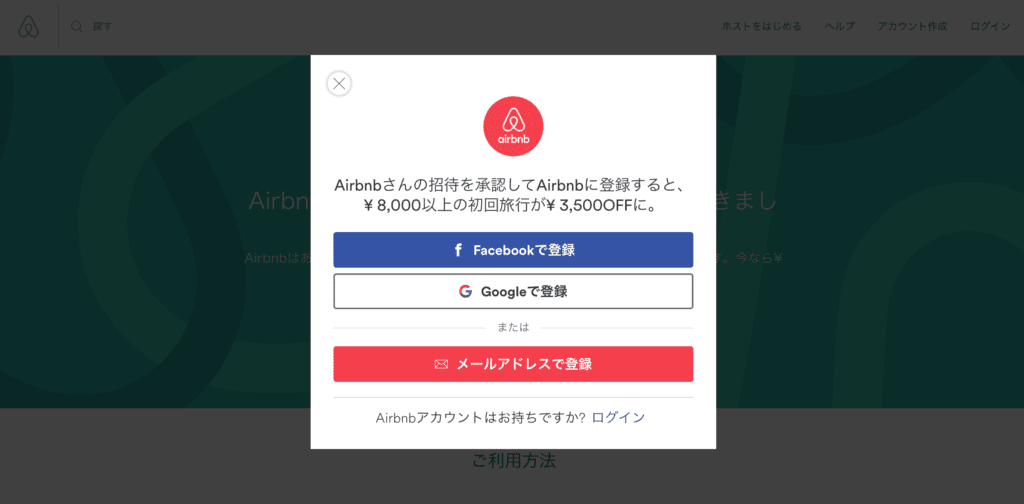Close the signup modal with the X icon
Screen dimensions: 1024x504
(339, 84)
